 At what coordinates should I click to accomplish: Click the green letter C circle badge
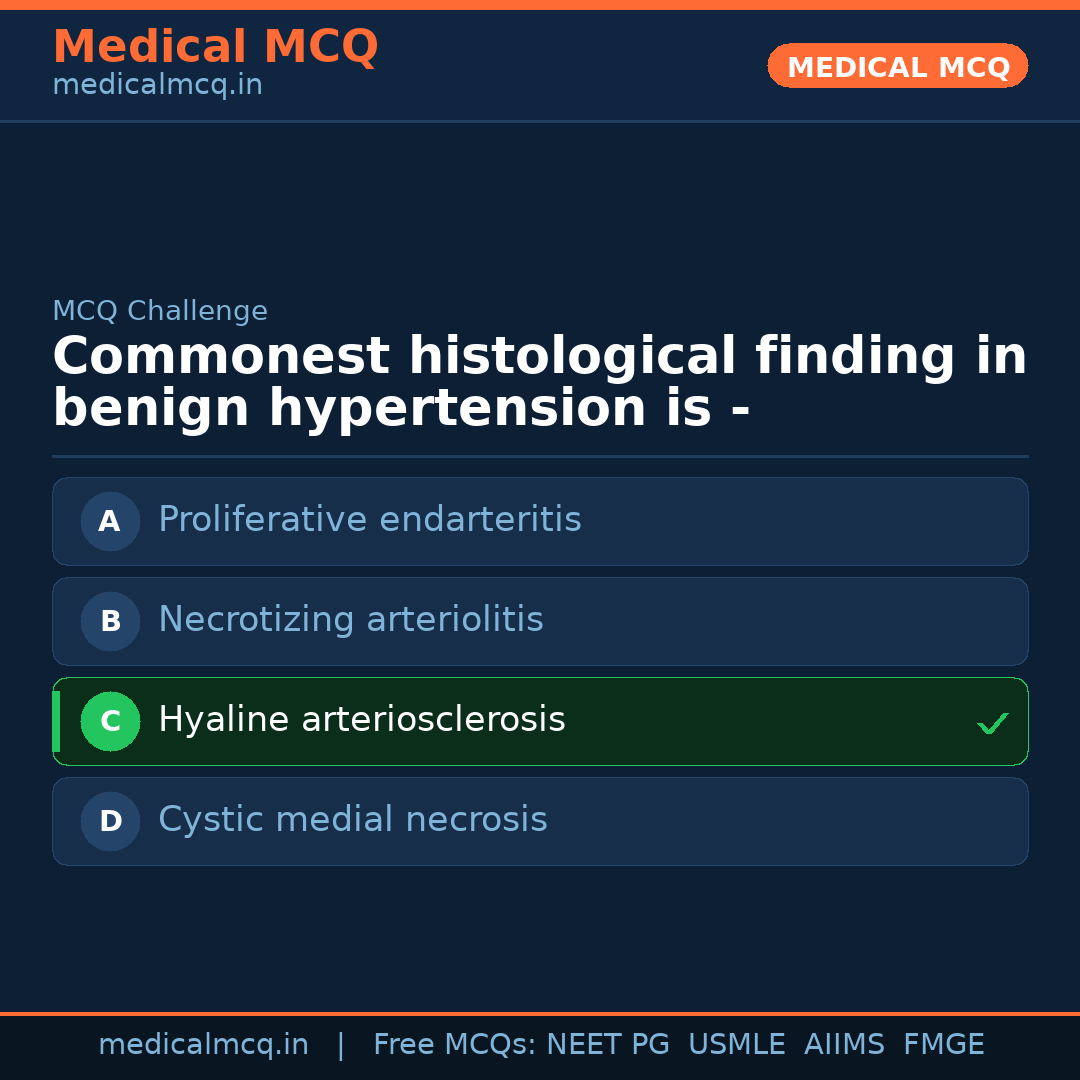pyautogui.click(x=110, y=721)
